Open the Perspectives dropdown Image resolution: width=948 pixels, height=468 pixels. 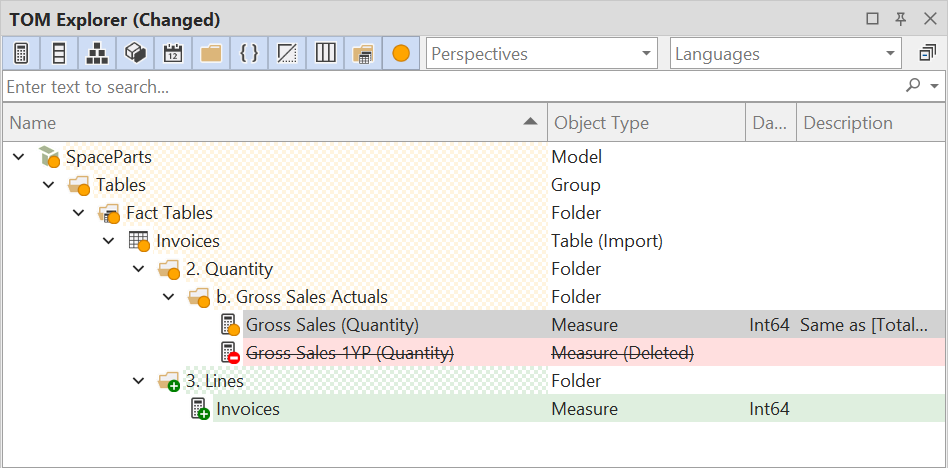[x=542, y=54]
